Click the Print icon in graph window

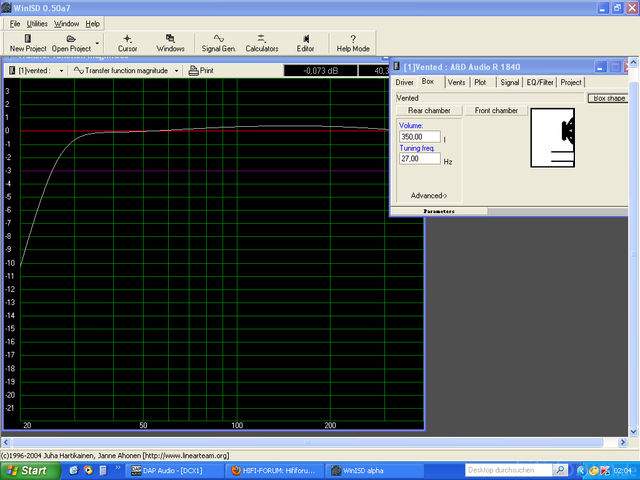pyautogui.click(x=201, y=71)
